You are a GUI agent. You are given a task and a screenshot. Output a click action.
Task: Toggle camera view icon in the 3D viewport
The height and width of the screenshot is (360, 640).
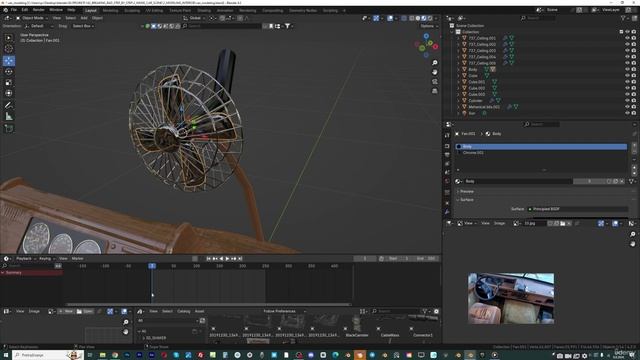tap(435, 82)
